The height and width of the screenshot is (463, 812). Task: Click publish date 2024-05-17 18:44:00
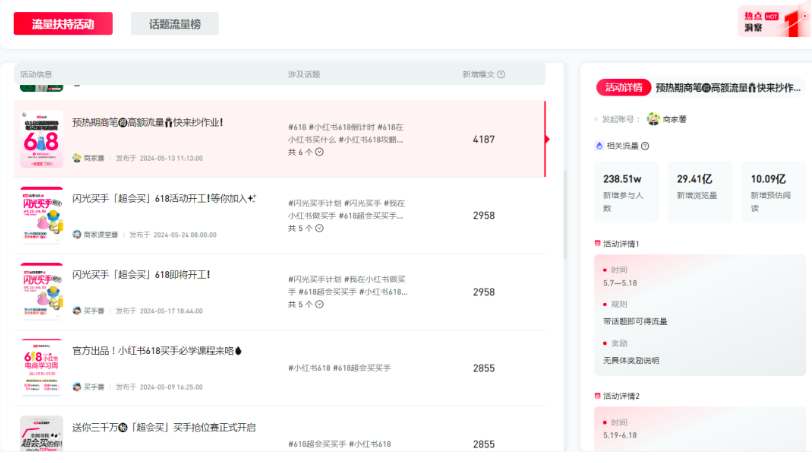point(171,311)
